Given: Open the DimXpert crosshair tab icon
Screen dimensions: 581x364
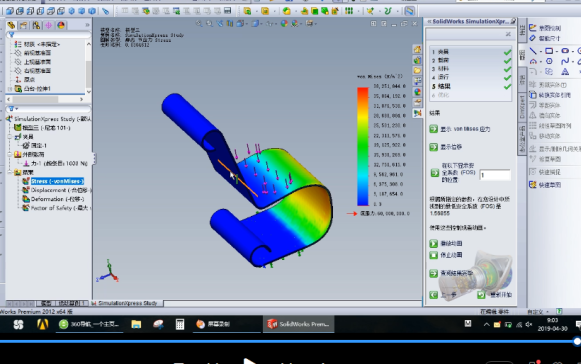Looking at the screenshot, I should 49,25.
